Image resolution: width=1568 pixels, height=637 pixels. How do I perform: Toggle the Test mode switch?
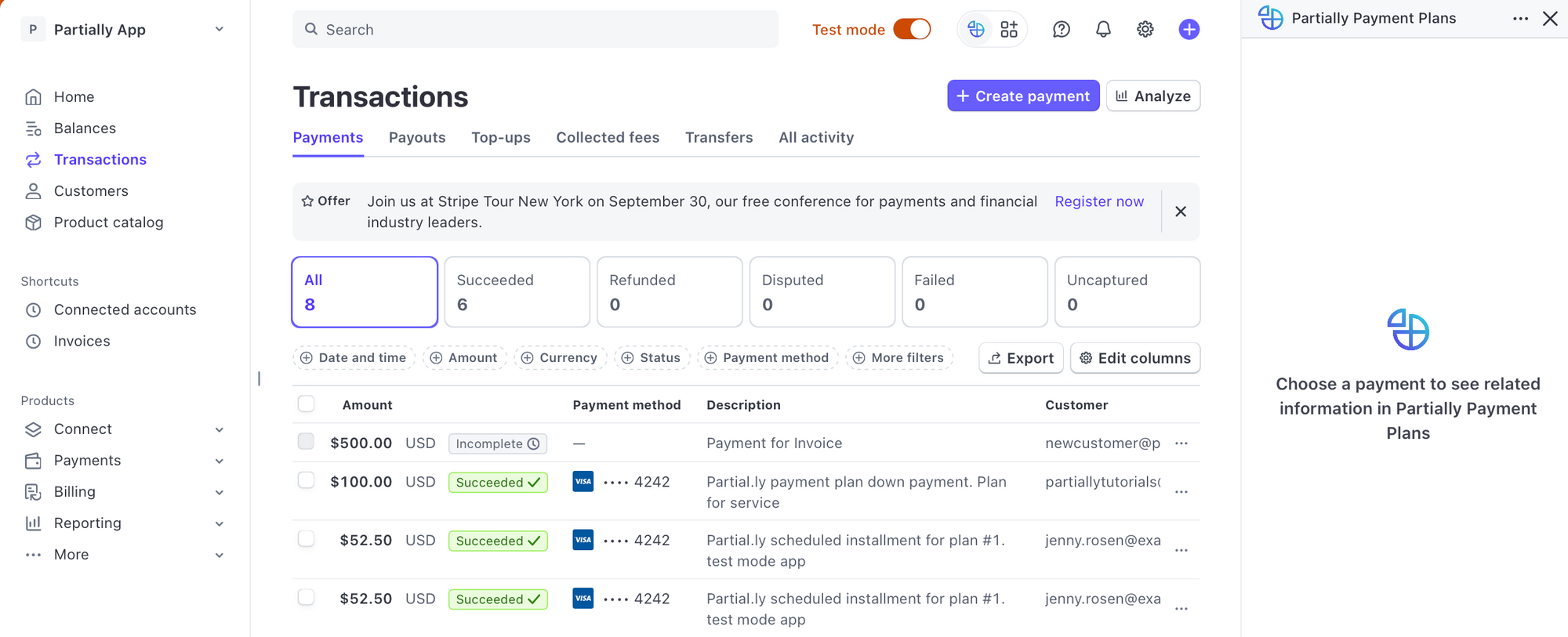coord(912,30)
